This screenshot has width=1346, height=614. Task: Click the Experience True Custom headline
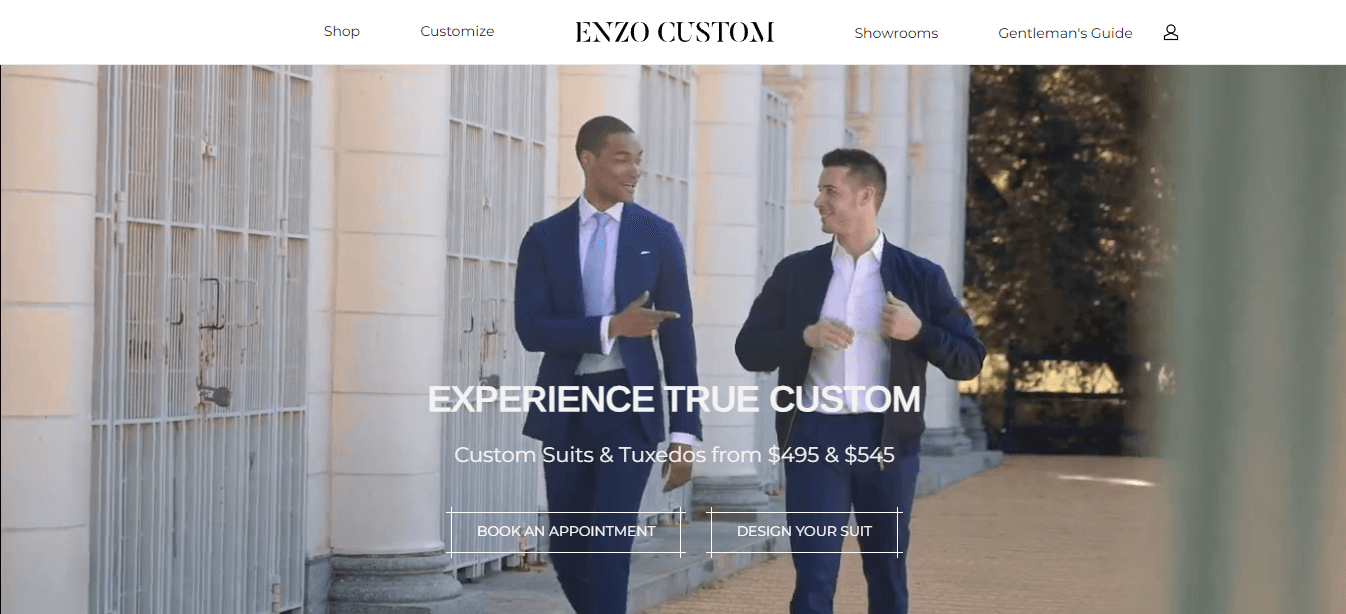(674, 399)
